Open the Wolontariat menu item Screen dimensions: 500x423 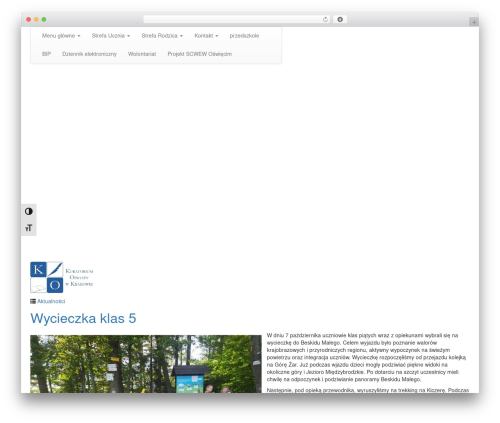[142, 54]
